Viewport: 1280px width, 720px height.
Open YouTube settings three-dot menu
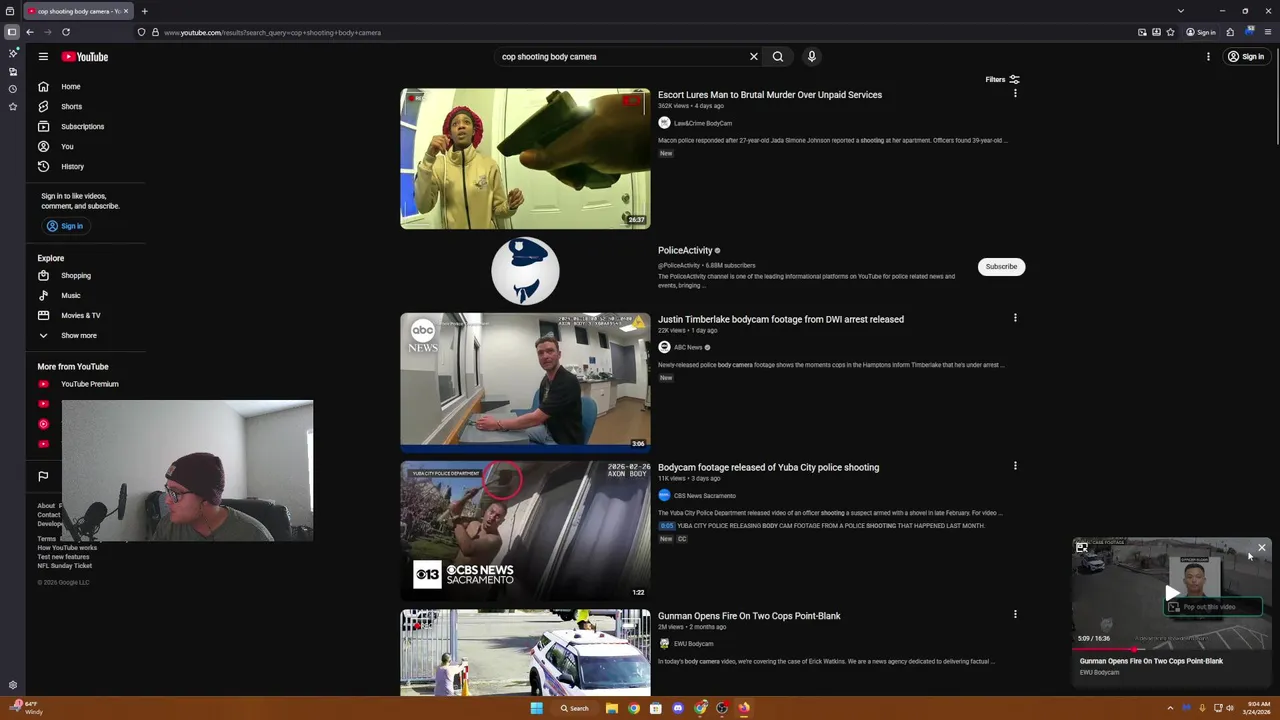tap(1208, 57)
